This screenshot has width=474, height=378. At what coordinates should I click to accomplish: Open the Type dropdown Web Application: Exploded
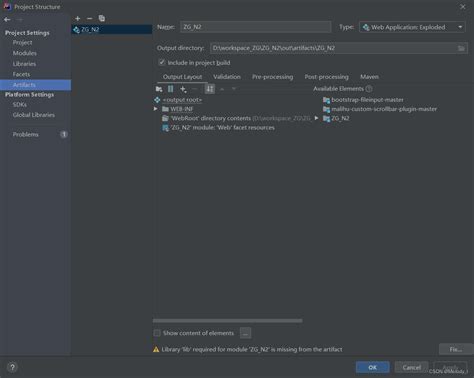pos(413,27)
